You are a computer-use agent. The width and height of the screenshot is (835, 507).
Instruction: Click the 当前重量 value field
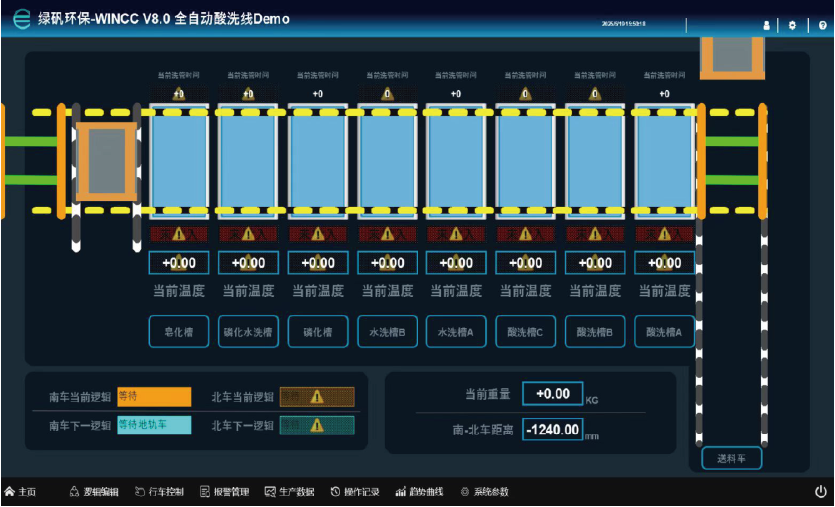coord(552,395)
